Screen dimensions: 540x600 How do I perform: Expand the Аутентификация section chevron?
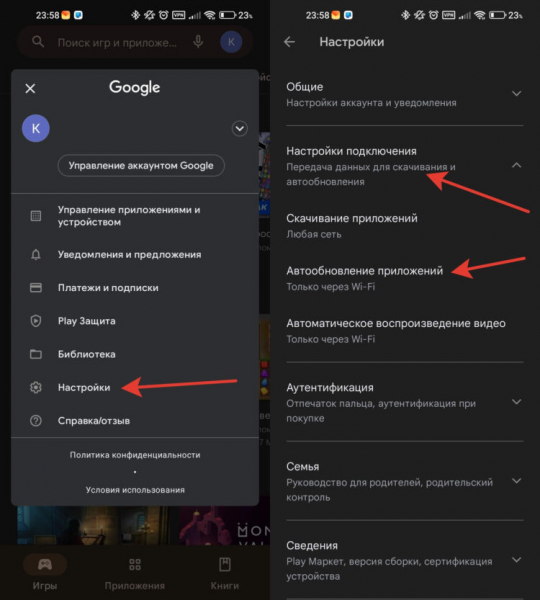(x=517, y=402)
